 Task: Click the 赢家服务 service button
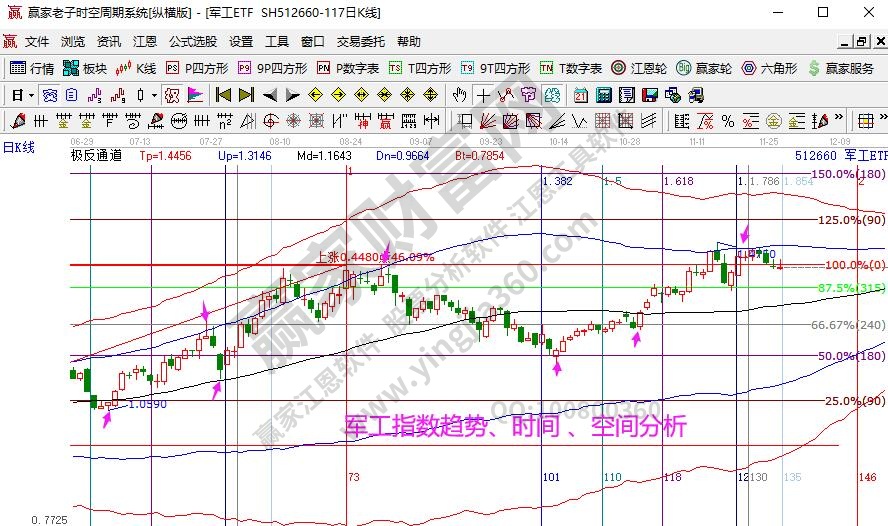(841, 68)
